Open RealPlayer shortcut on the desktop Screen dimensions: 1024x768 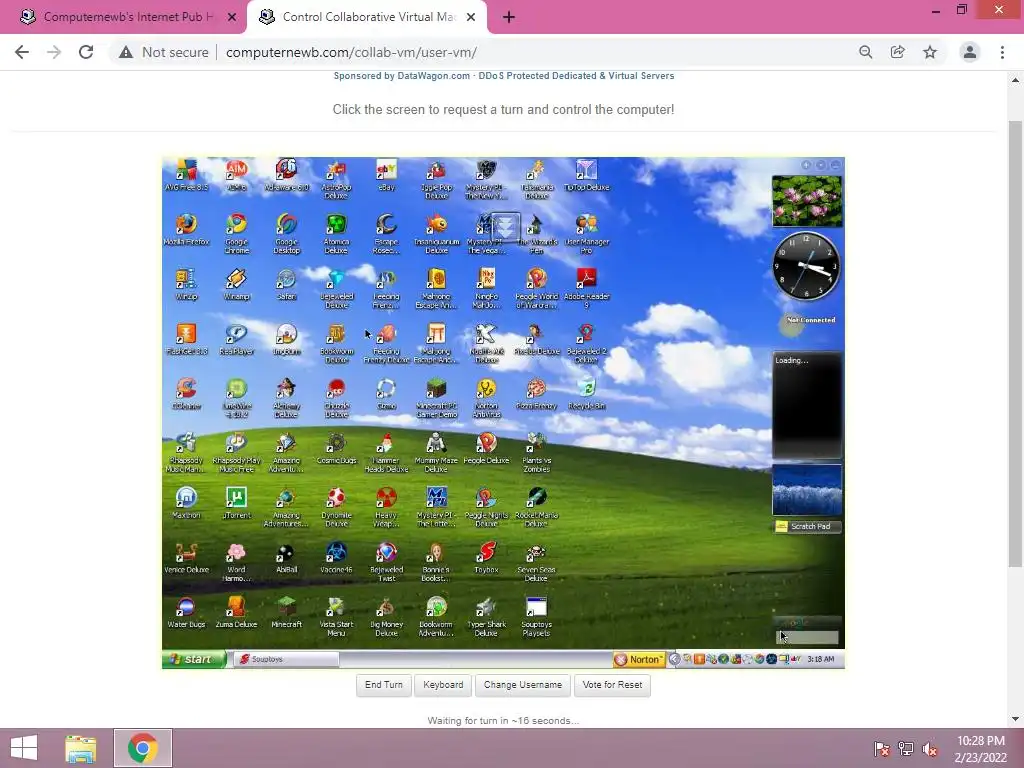(x=236, y=339)
